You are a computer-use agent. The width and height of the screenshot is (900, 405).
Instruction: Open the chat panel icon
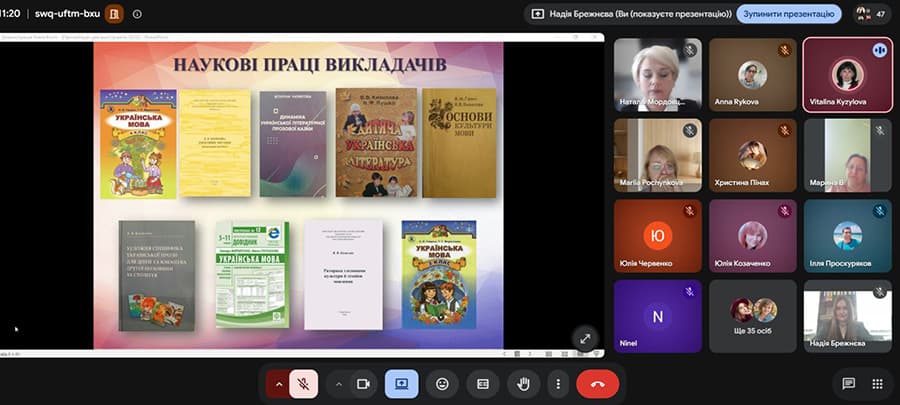click(x=849, y=384)
